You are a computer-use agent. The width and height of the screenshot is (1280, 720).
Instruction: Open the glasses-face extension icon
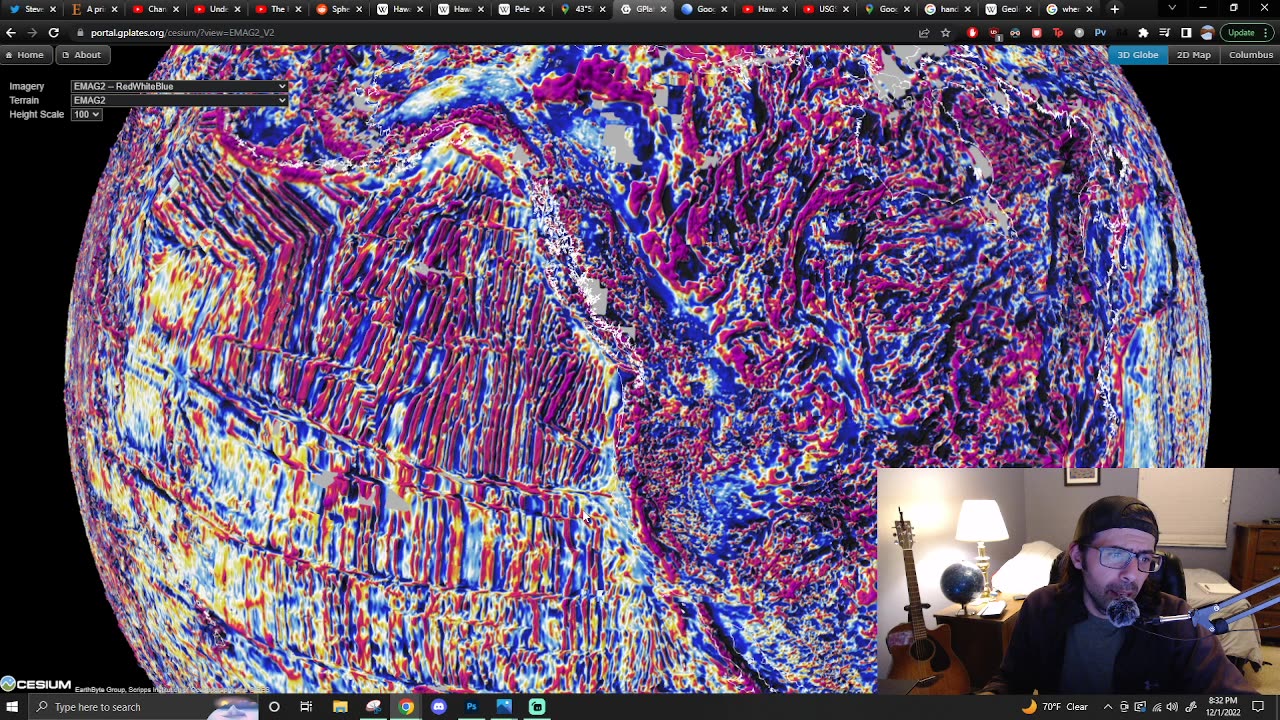(1015, 32)
